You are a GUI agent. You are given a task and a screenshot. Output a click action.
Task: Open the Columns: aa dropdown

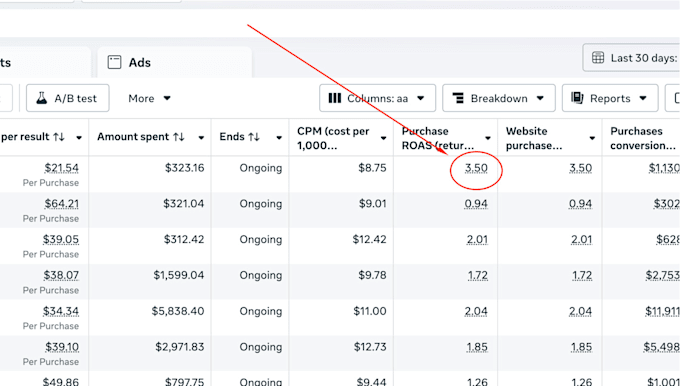coord(377,98)
